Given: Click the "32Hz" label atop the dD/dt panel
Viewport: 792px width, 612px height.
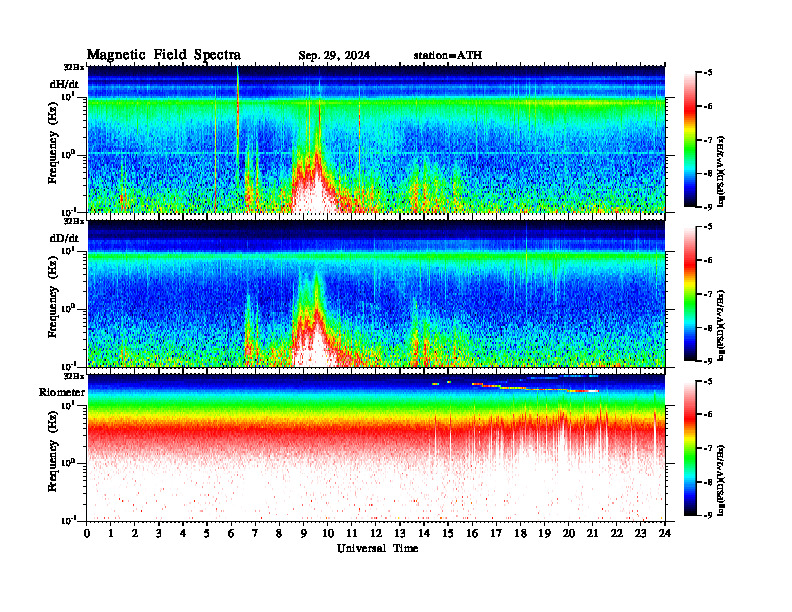Looking at the screenshot, I should pos(74,221).
